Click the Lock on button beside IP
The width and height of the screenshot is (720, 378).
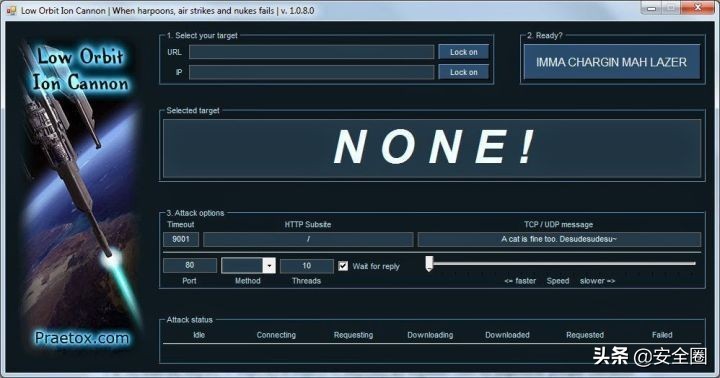click(463, 72)
